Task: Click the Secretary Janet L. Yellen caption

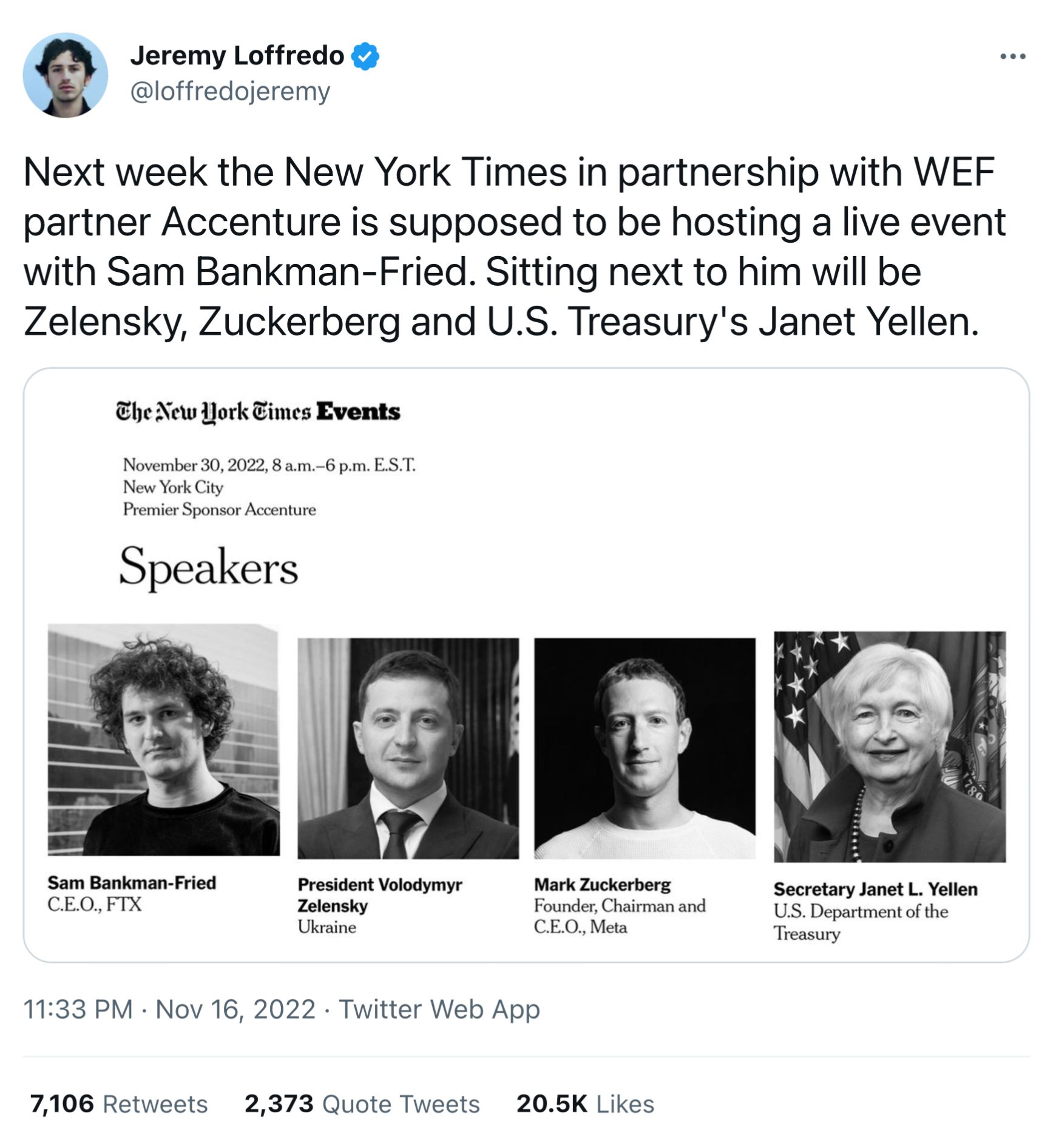Action: 875,890
